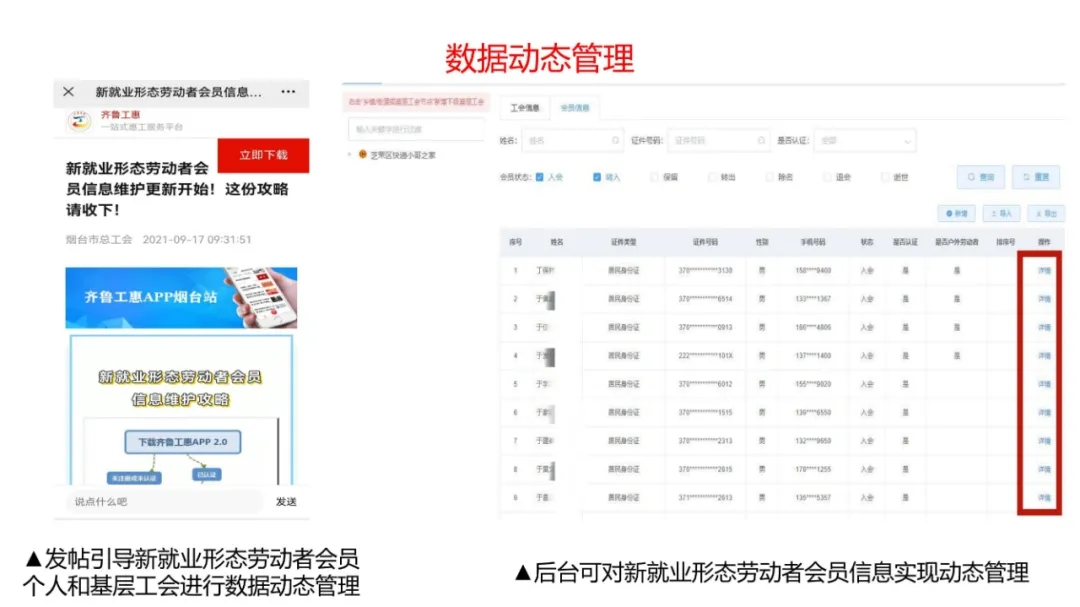Click the 导入 import button
Screen dimensions: 1080x607
(x=1001, y=213)
